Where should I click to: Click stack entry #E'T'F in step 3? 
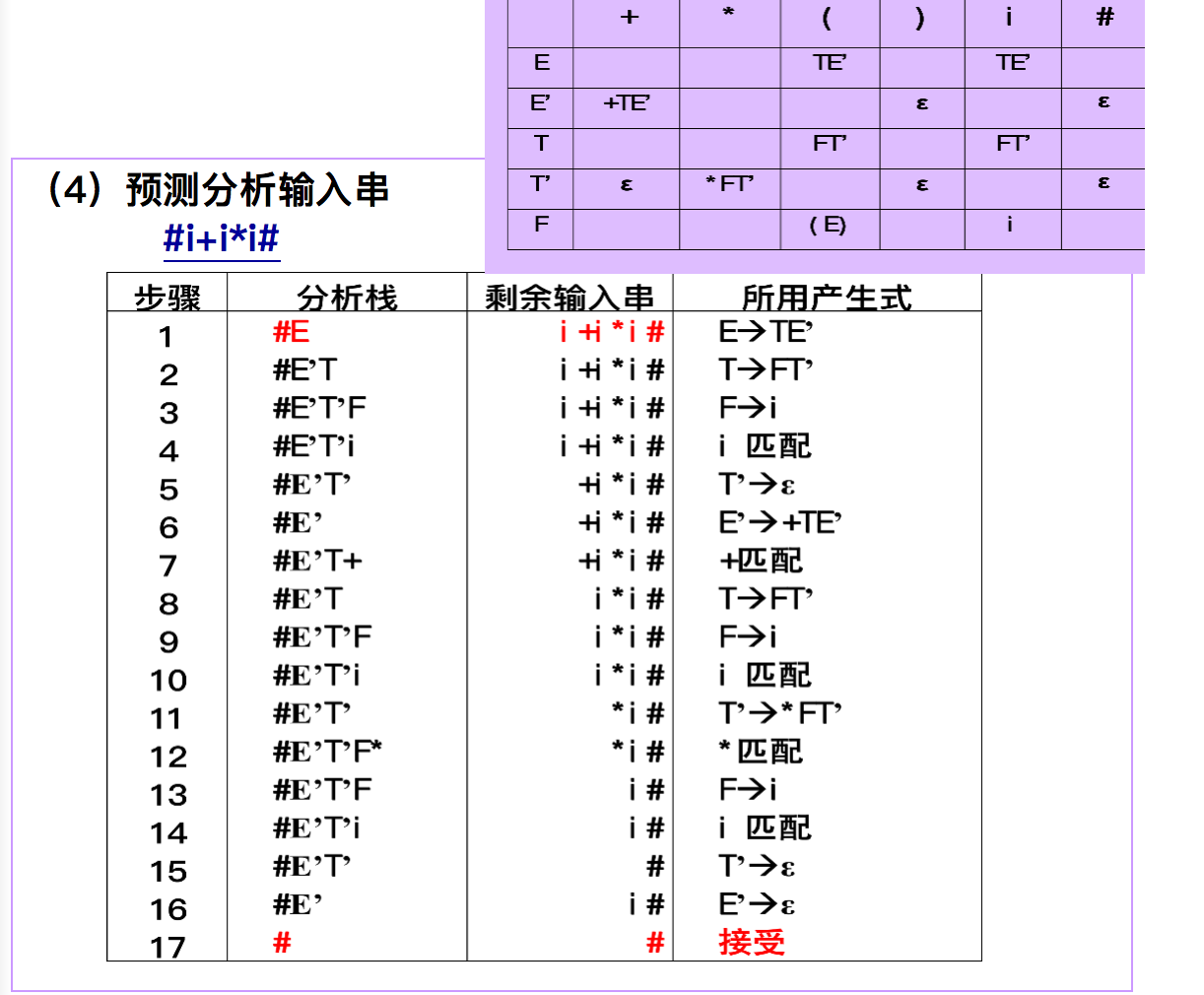(x=319, y=408)
